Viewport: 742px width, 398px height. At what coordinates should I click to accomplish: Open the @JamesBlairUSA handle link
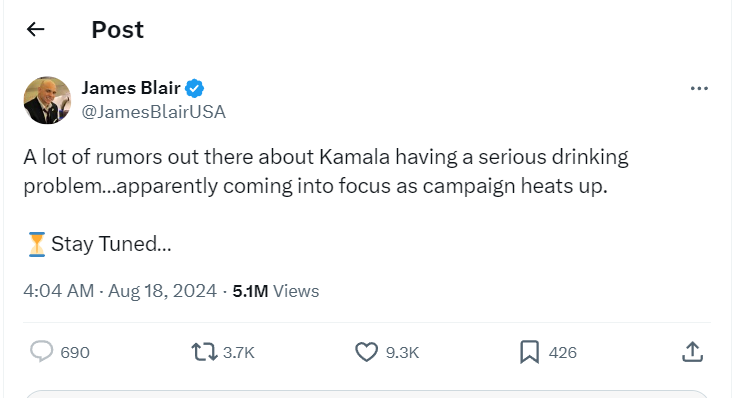(154, 112)
